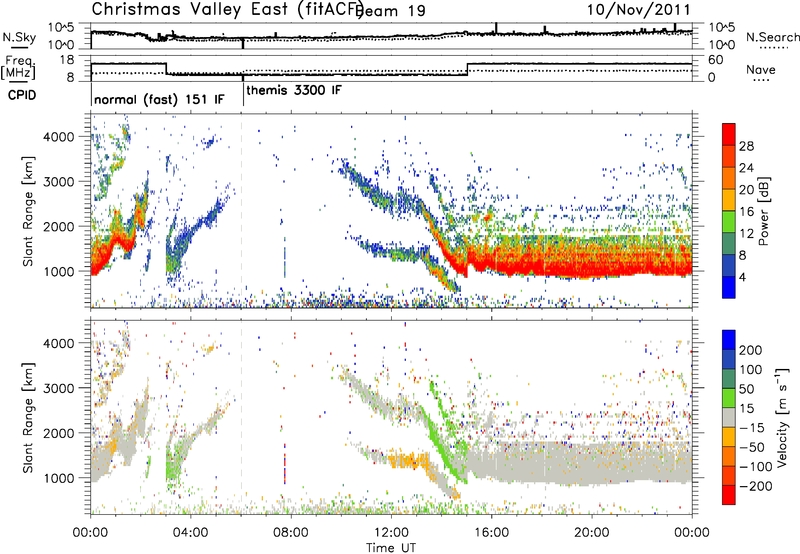Click the '18' frequency axis tick label
The image size is (800, 554).
67,60
